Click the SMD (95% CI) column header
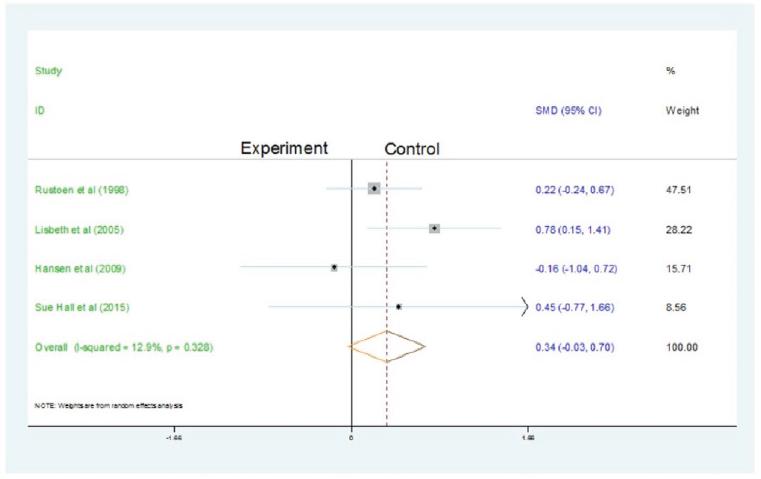Screen dimensions: 761x479 pos(568,110)
